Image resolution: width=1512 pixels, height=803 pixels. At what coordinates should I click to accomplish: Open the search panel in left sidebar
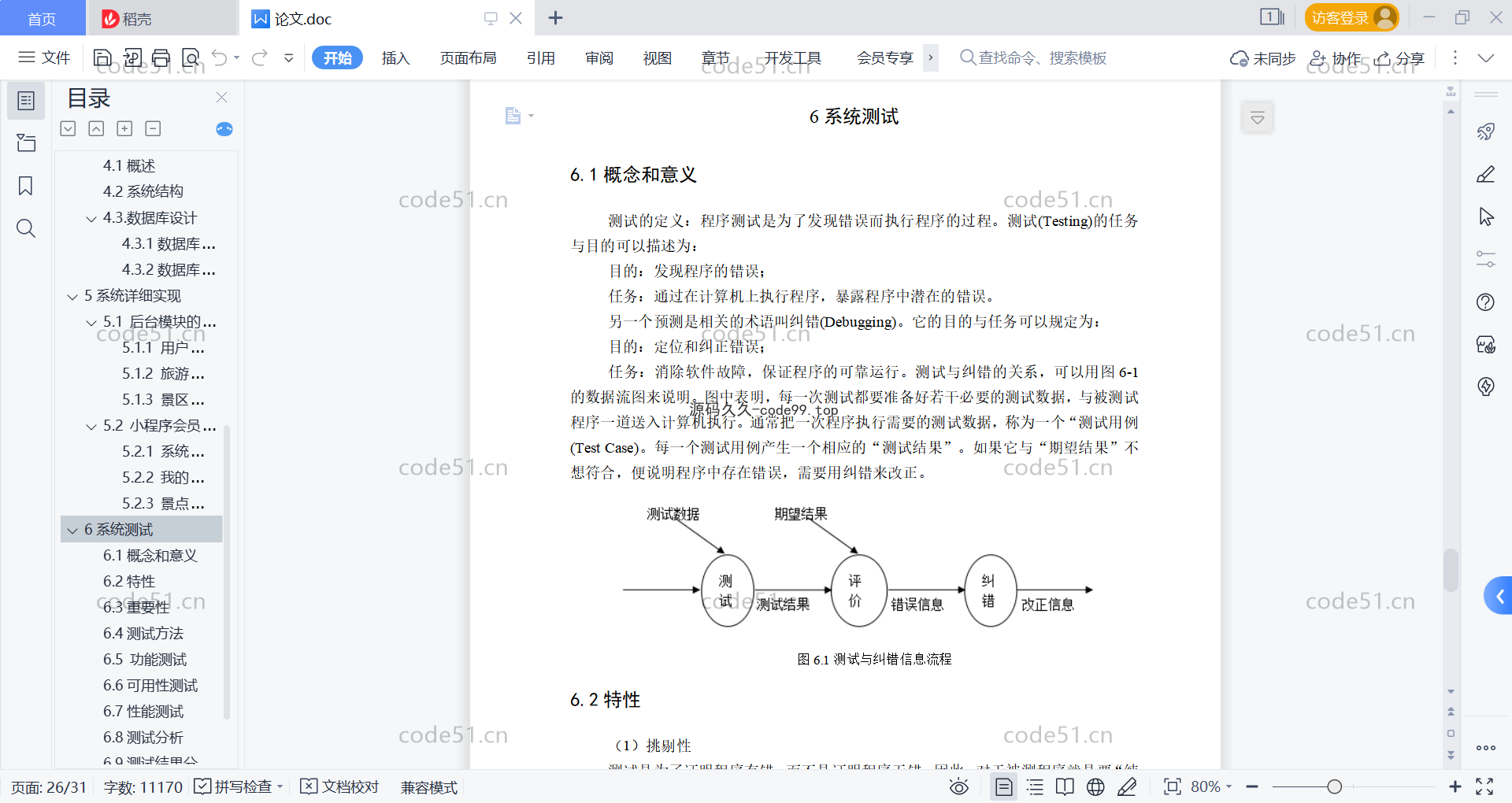click(26, 228)
